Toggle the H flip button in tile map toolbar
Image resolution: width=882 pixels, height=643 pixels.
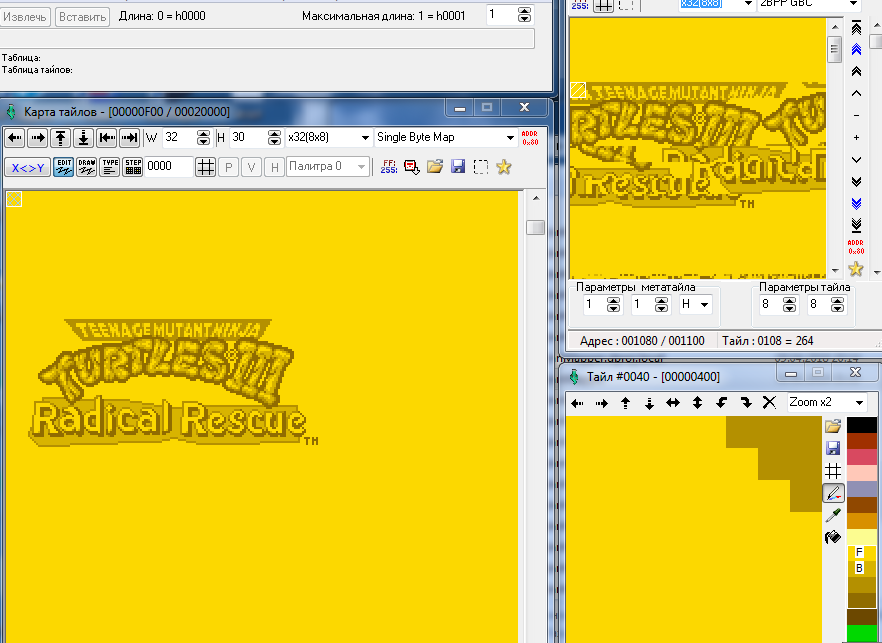[274, 168]
